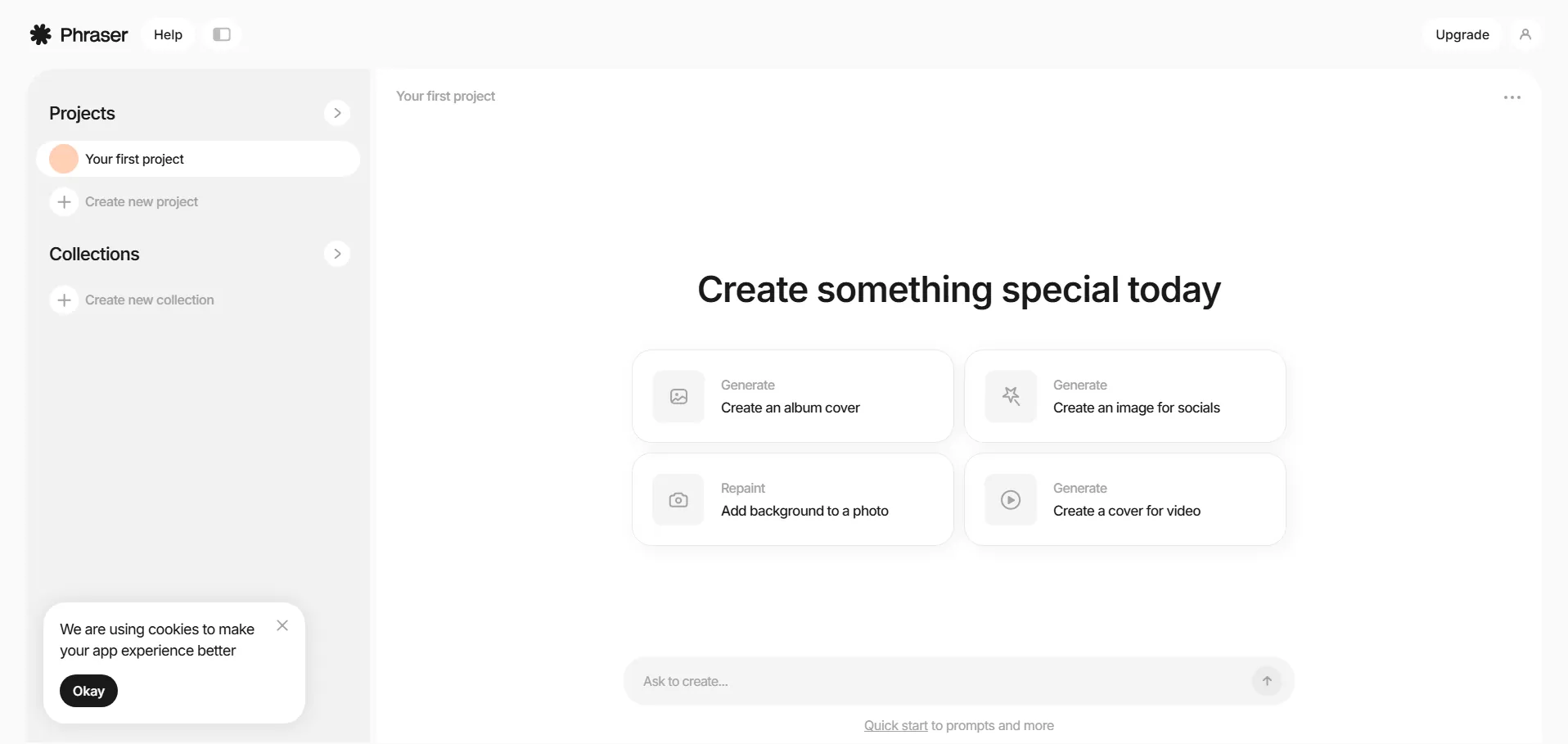Viewport: 1568px width, 744px height.
Task: Open the three-dots project options menu
Action: click(1512, 97)
